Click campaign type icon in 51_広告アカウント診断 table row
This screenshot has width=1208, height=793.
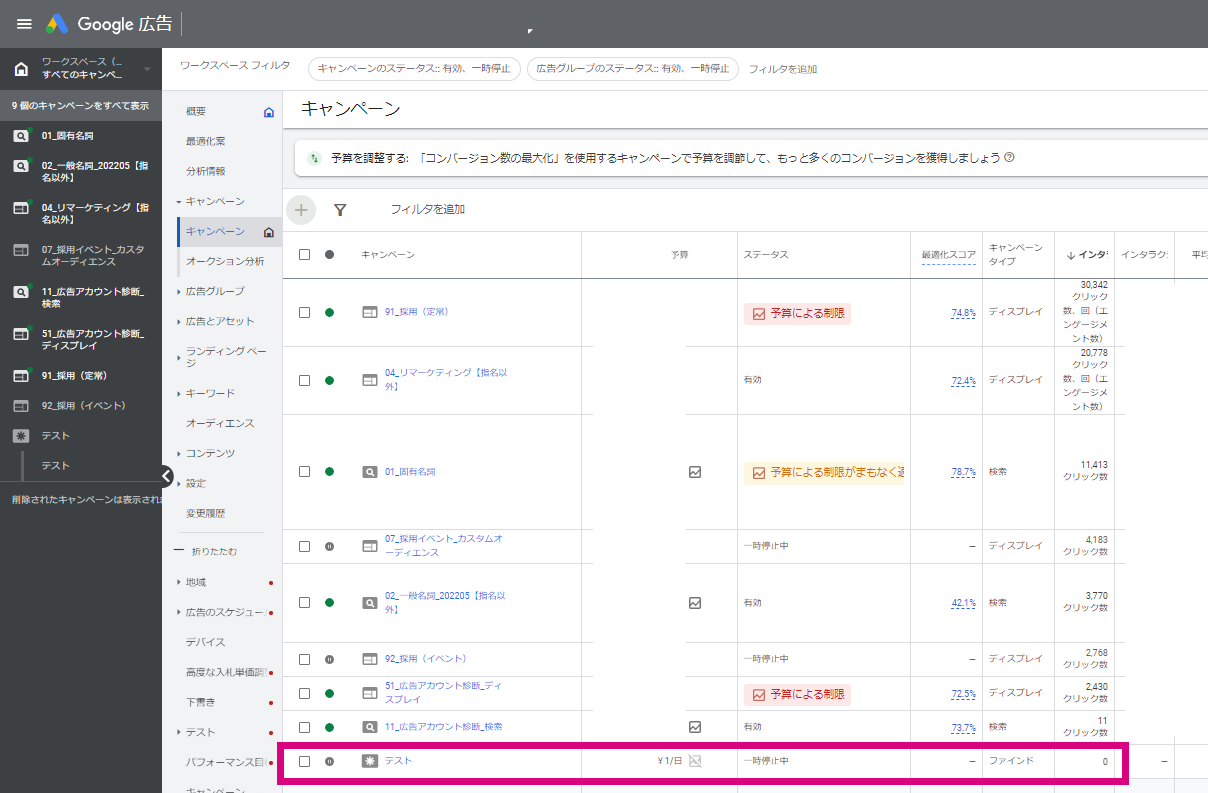369,693
